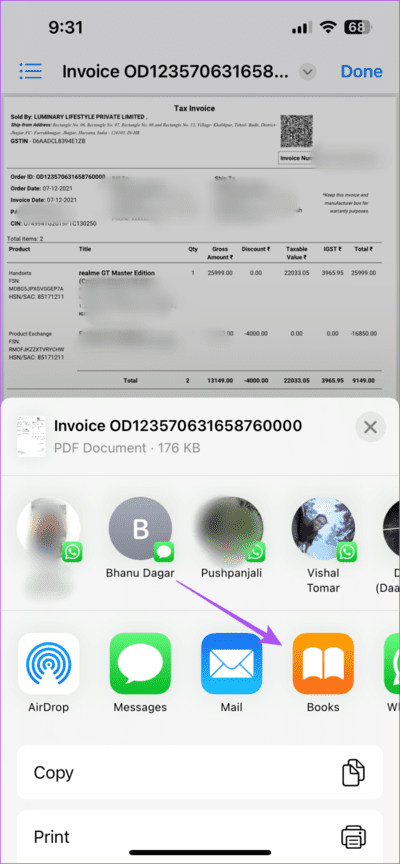Tap the QR code on the invoice
Screen dimensions: 400x864
[296, 131]
